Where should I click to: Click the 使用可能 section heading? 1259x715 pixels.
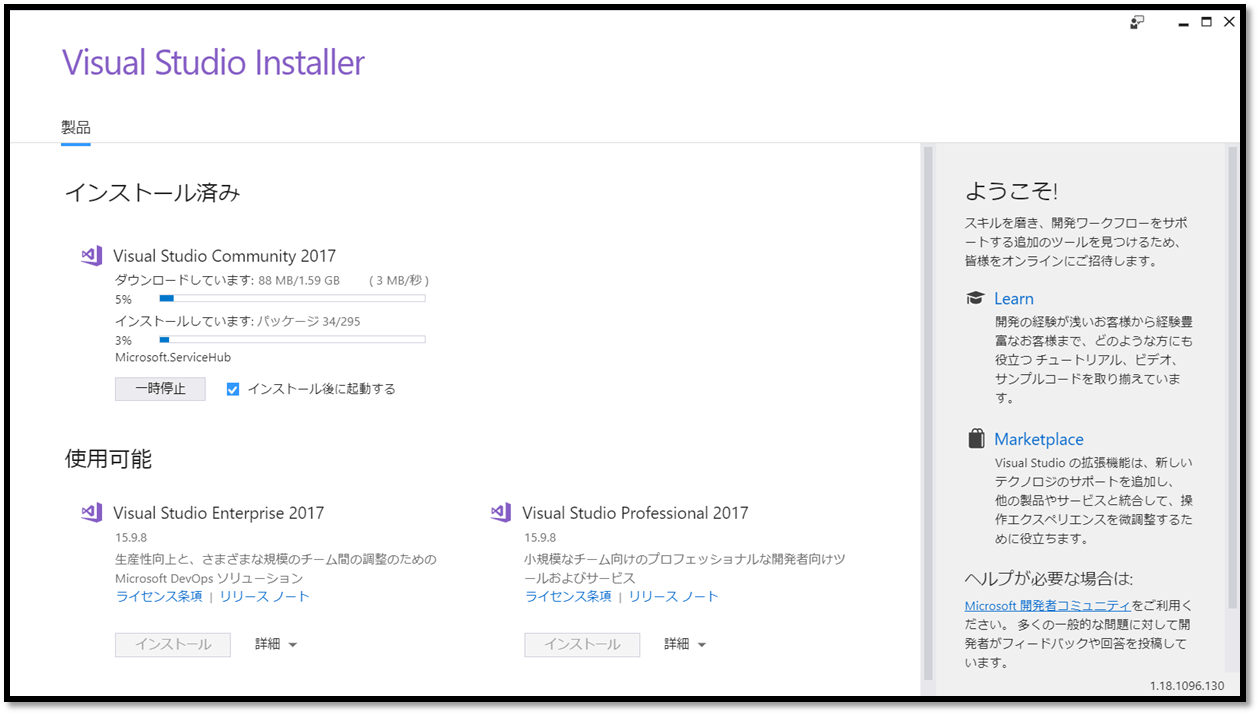(x=109, y=459)
